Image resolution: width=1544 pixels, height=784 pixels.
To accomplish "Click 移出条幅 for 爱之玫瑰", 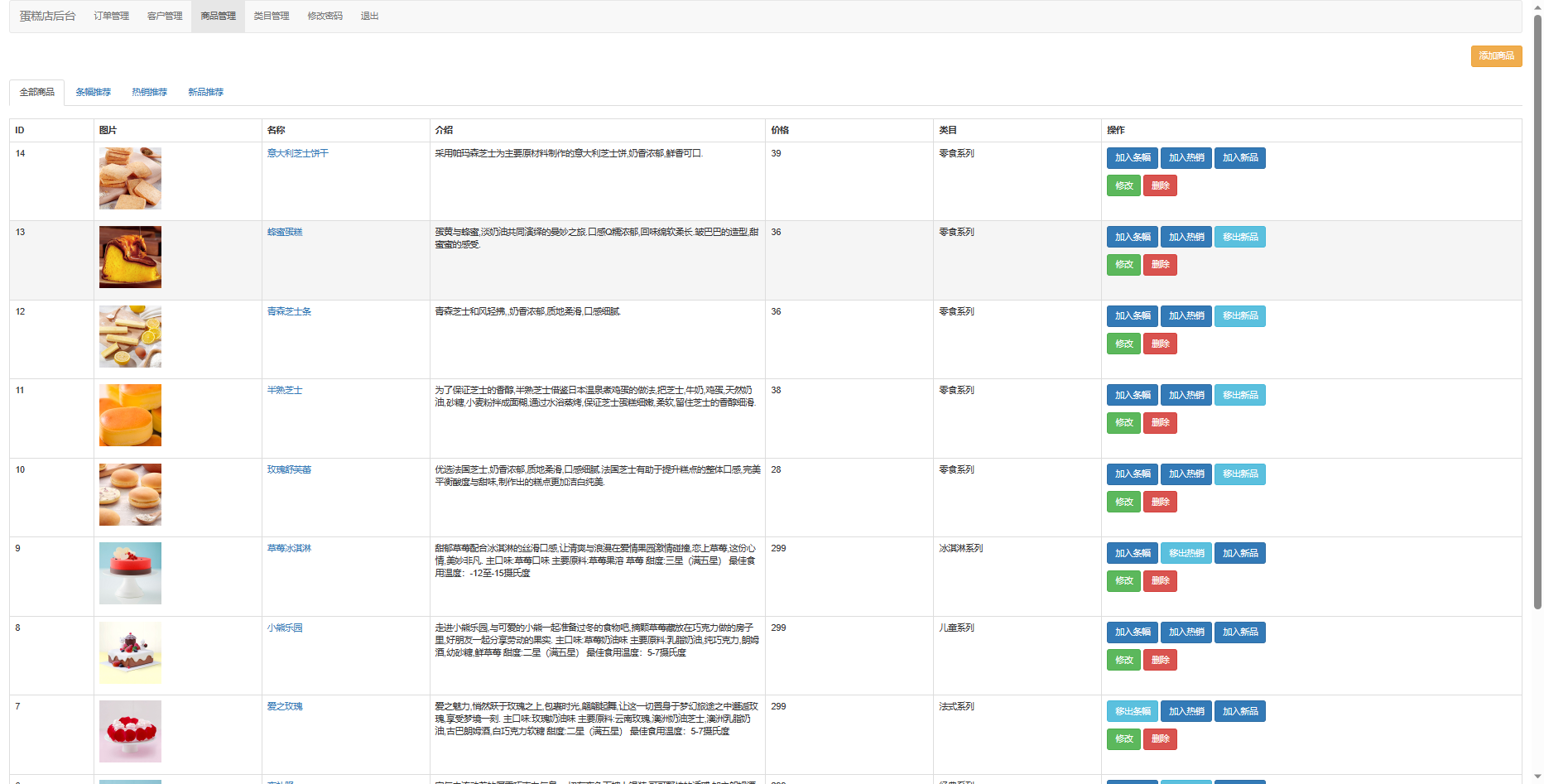I will click(x=1132, y=711).
